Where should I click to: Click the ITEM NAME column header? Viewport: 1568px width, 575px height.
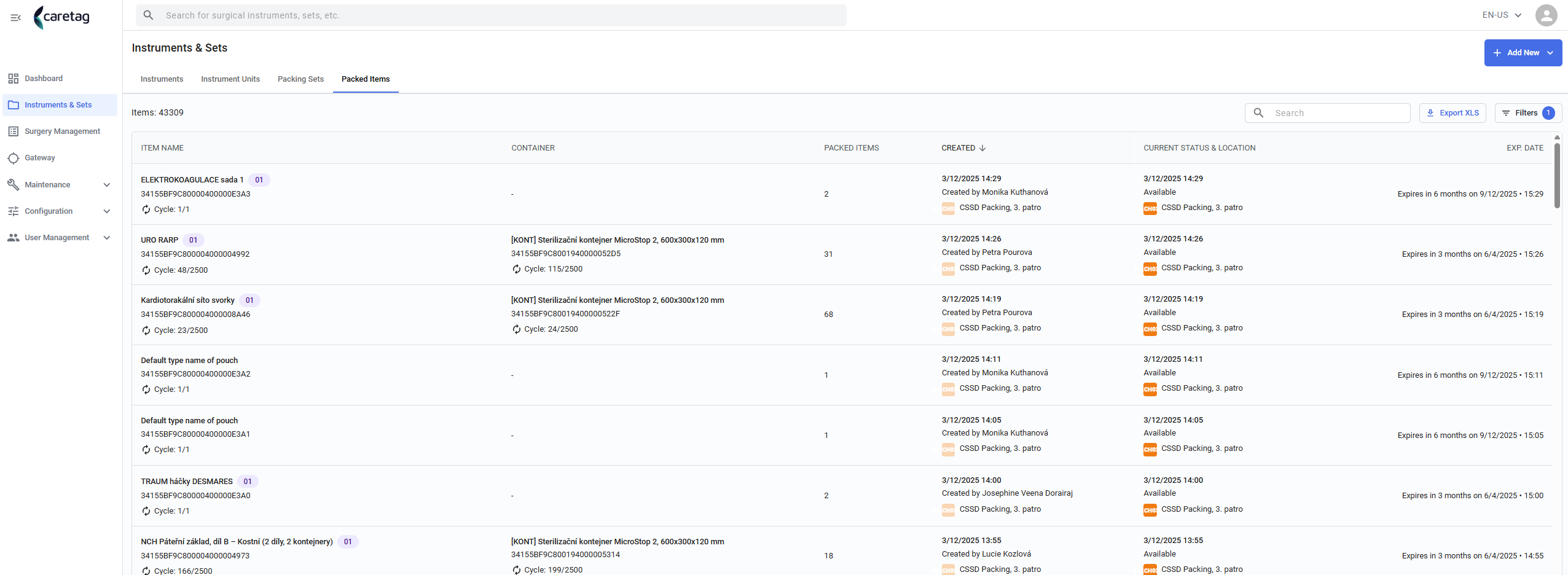(x=162, y=148)
